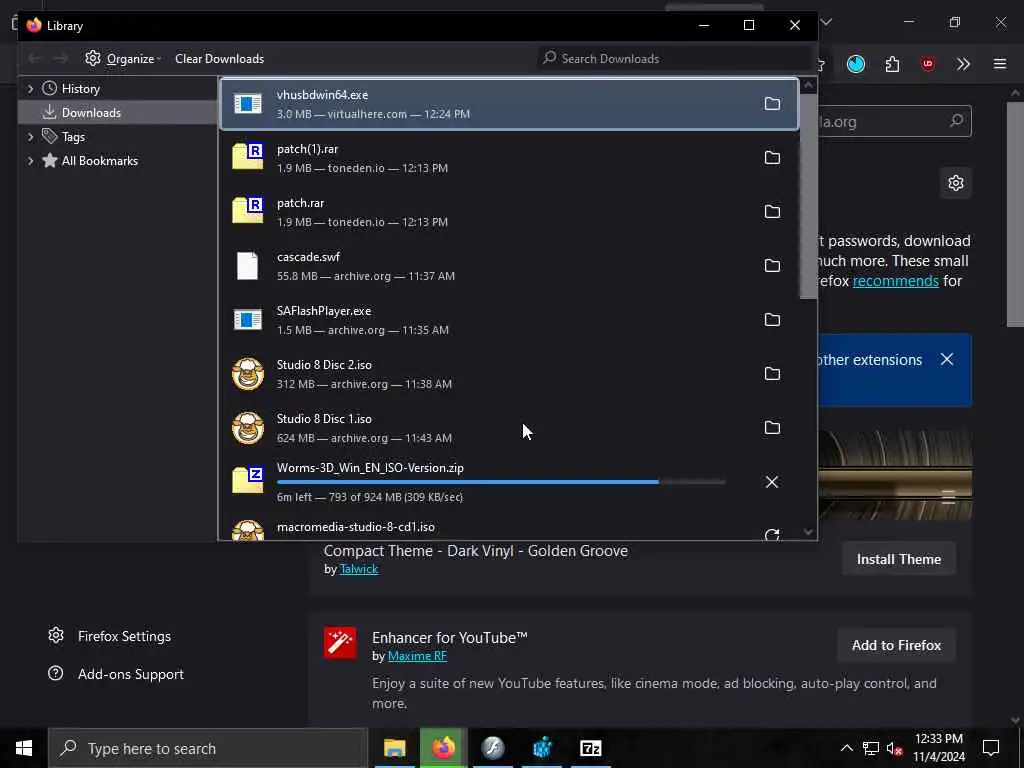Show cascade.swf in its folder

772,266
